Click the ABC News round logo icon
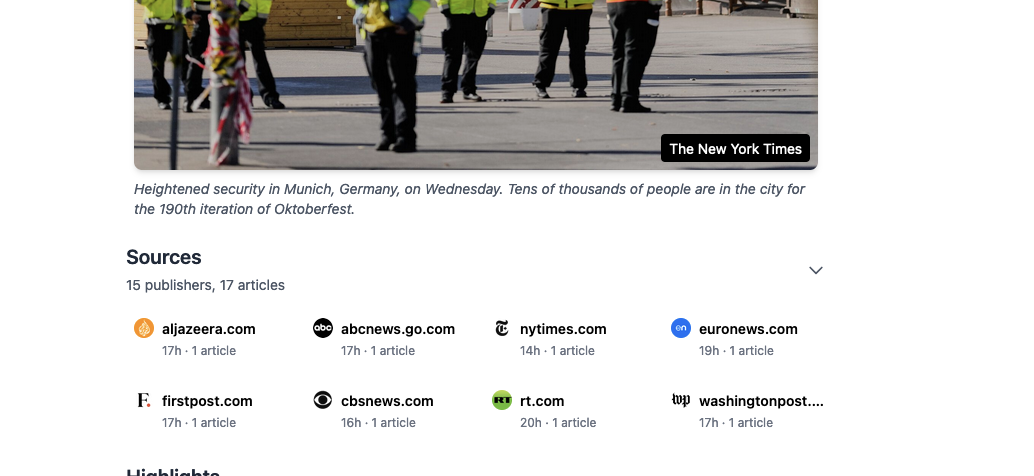Image resolution: width=1034 pixels, height=476 pixels. pos(322,328)
